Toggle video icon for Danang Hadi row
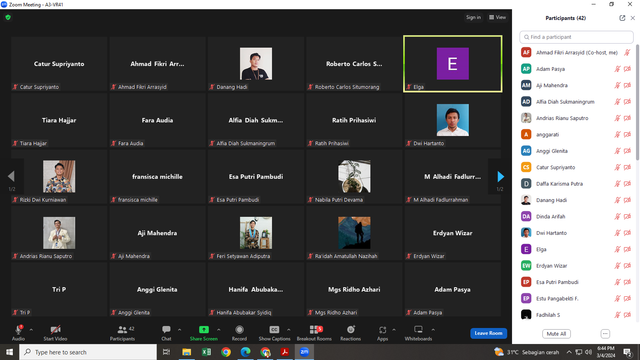Screen dimensions: 640x360 (627, 200)
